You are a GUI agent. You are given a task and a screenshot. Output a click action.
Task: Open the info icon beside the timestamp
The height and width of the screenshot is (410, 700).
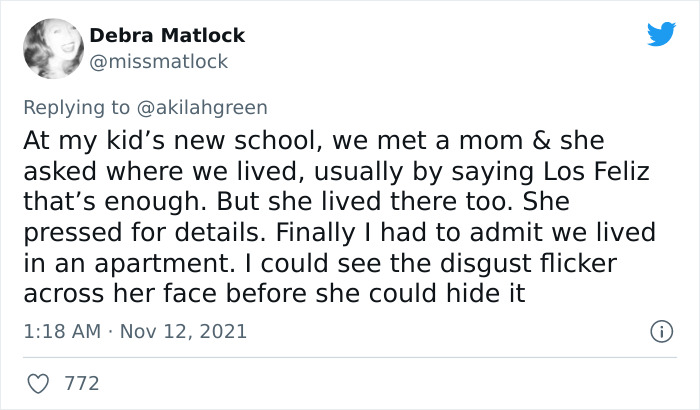pyautogui.click(x=660, y=330)
